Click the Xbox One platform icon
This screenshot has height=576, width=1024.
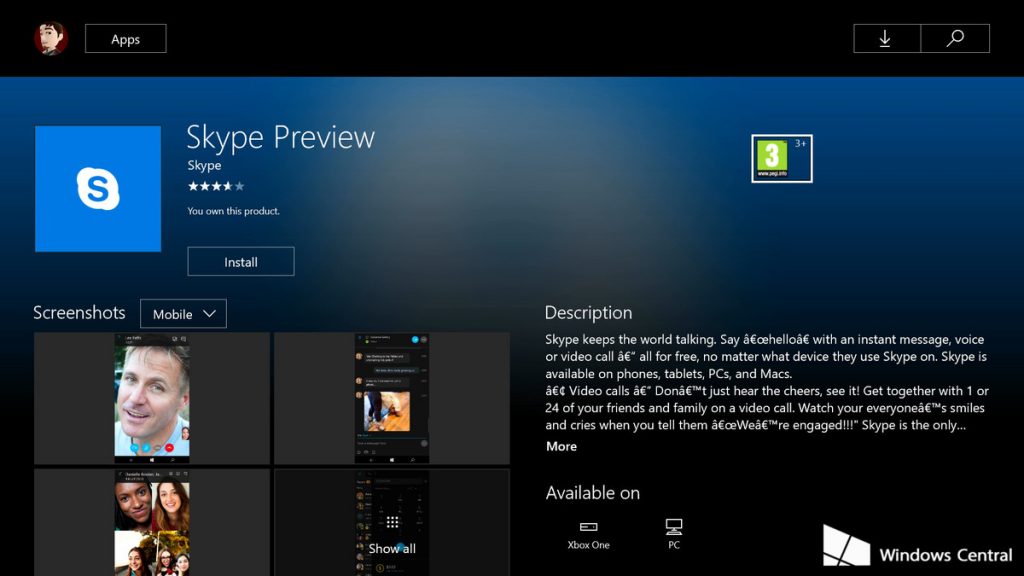(x=588, y=526)
